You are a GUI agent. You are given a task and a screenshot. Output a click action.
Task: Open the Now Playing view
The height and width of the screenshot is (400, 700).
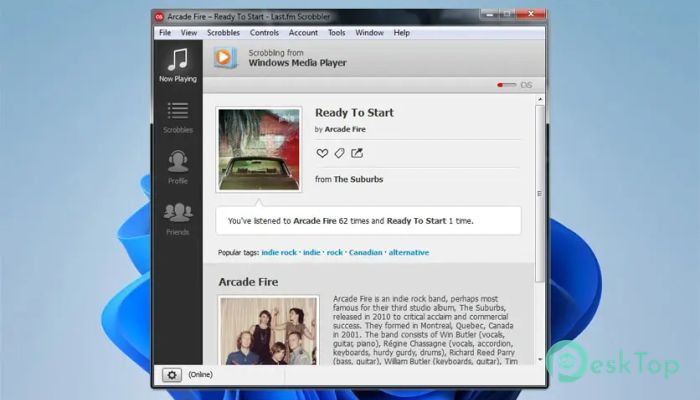click(178, 65)
